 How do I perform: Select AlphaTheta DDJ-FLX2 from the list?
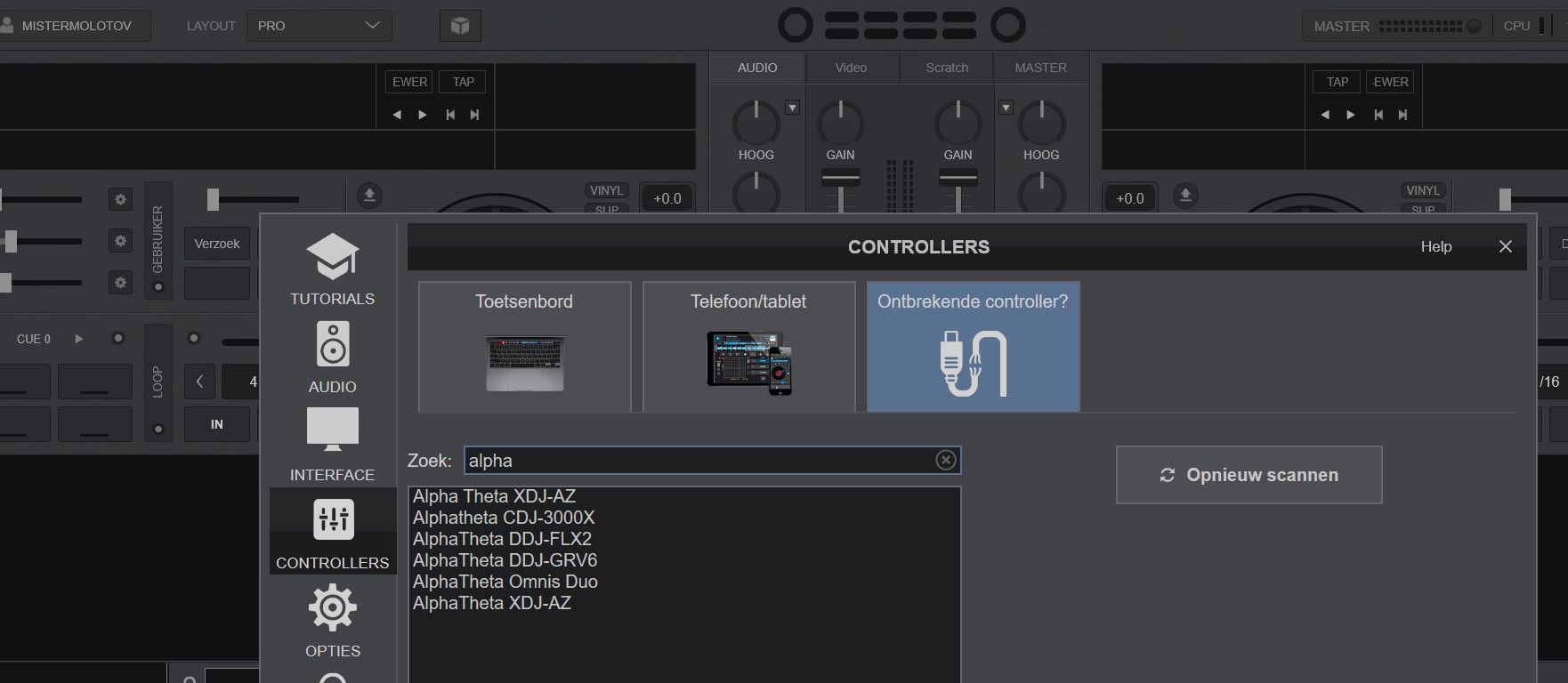point(502,539)
